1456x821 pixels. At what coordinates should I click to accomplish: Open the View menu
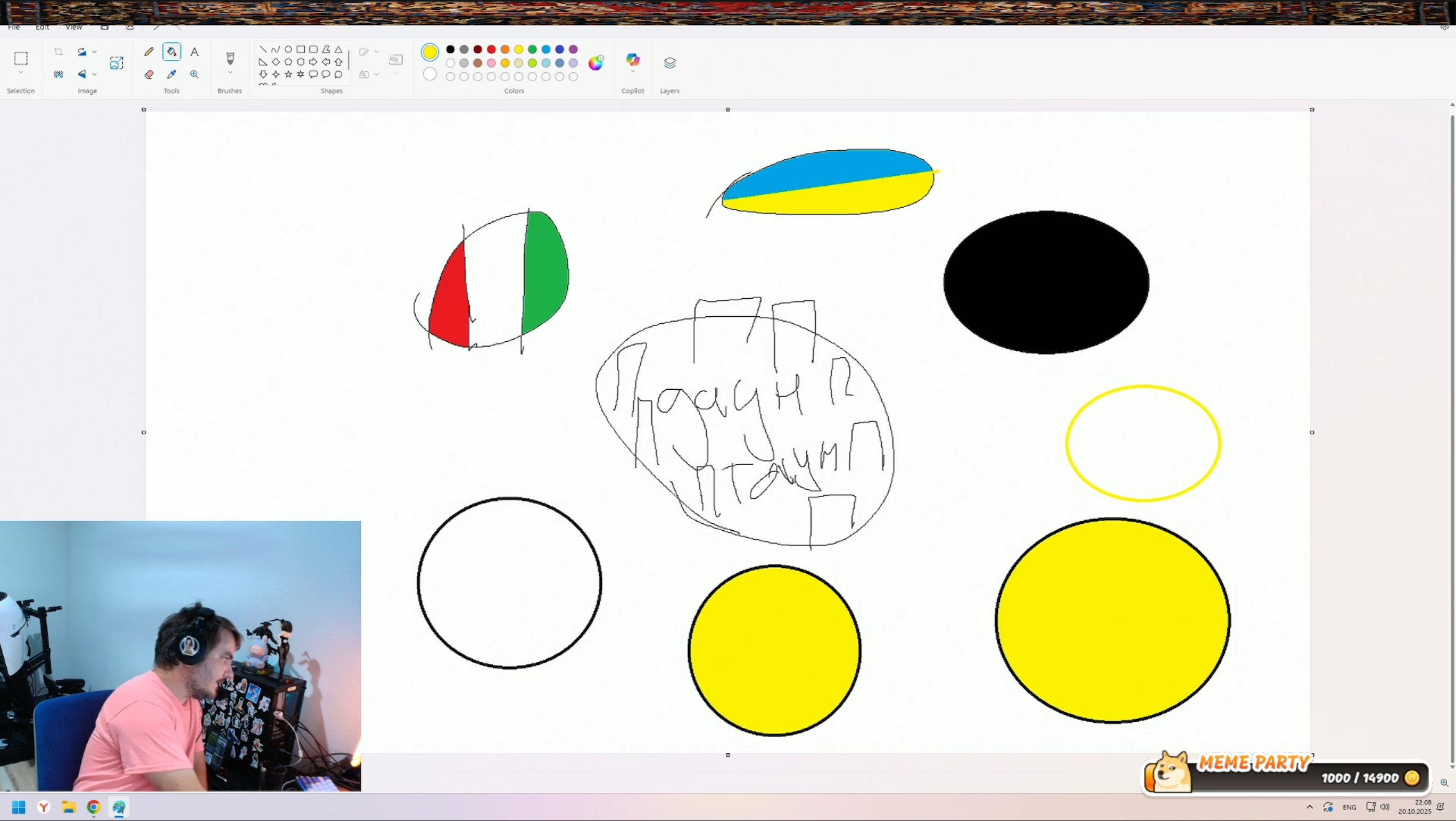[x=73, y=27]
